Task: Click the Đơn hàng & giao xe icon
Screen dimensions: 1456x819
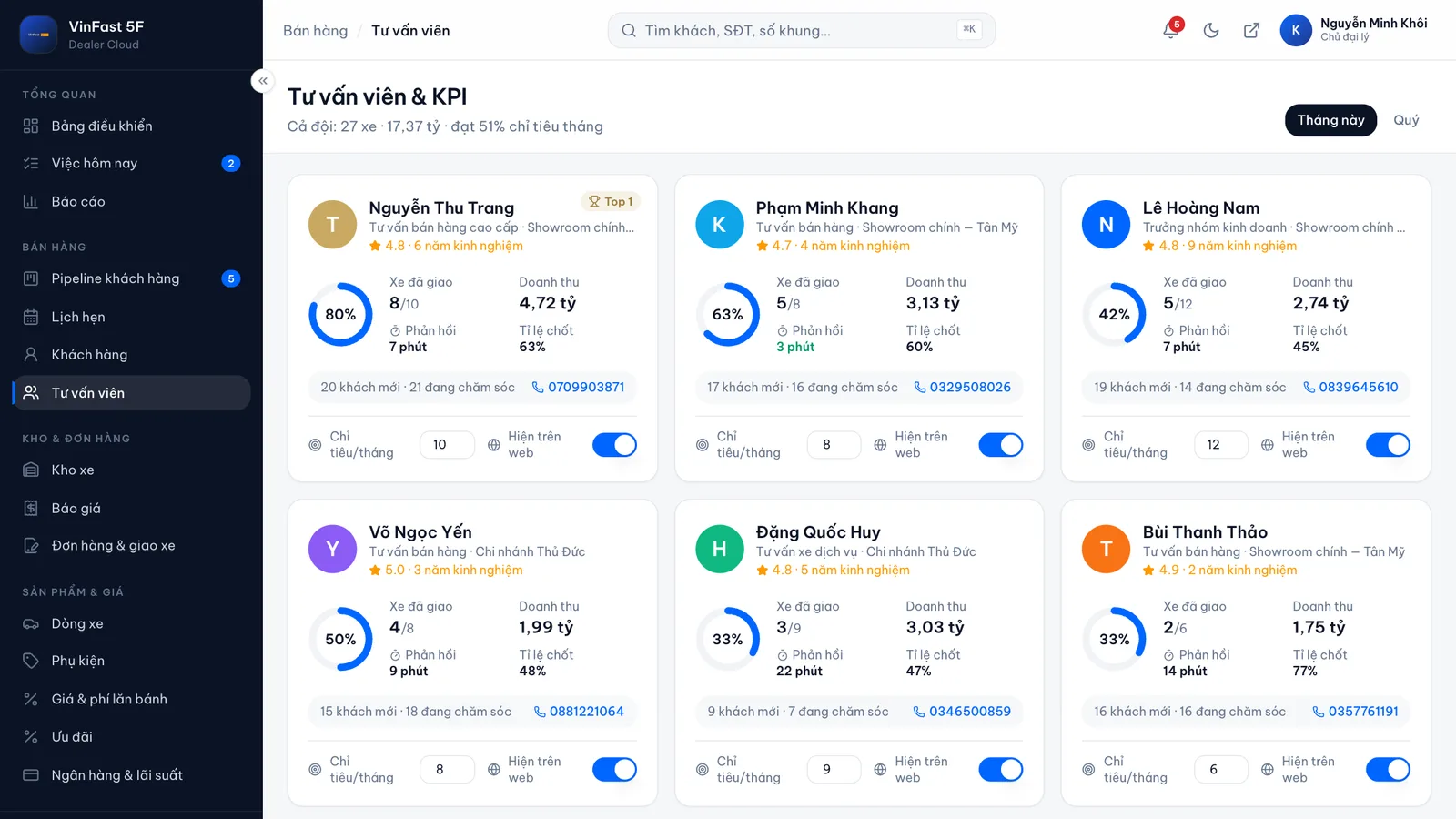Action: [x=31, y=545]
